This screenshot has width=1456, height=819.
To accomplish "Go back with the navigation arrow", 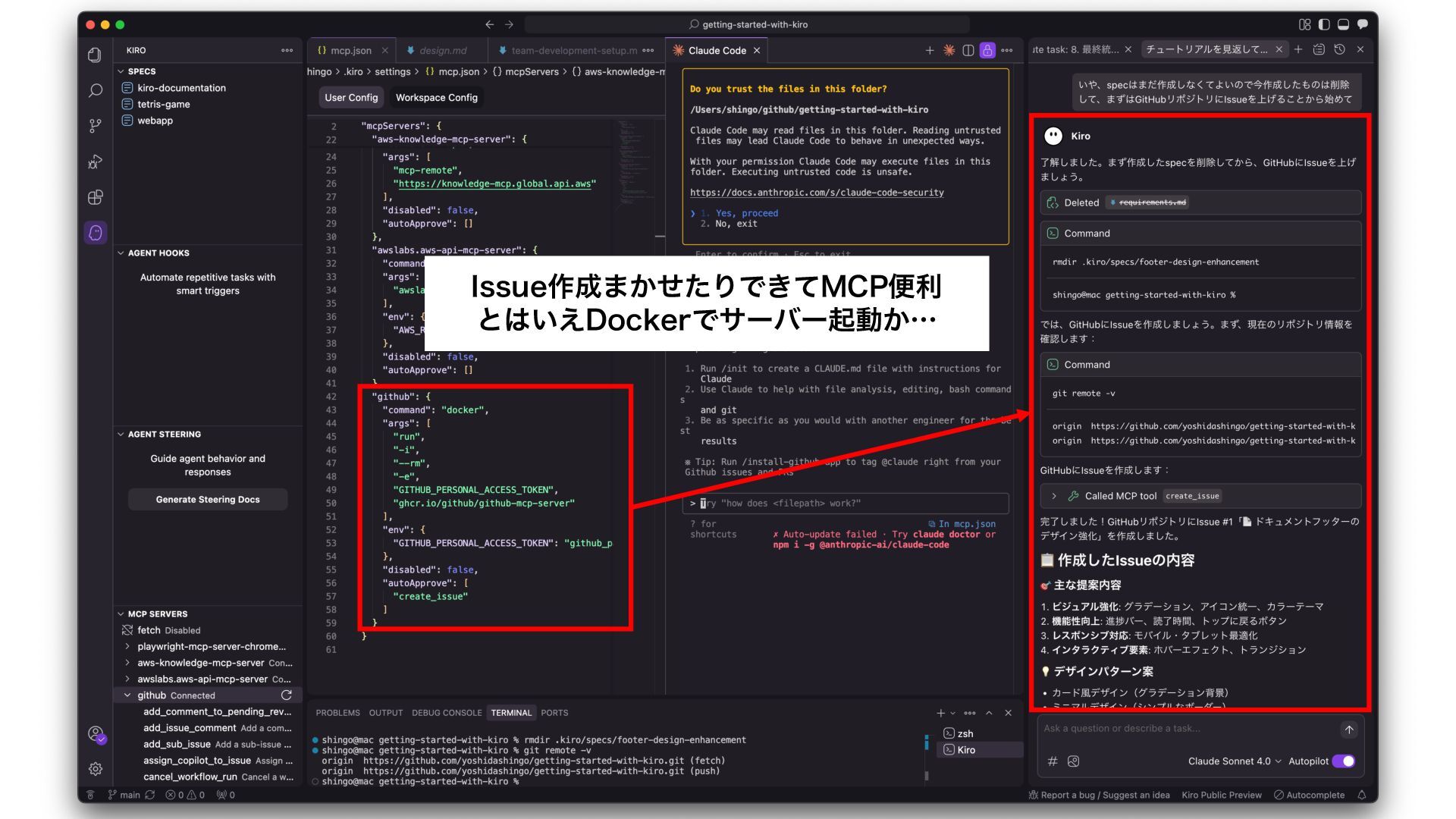I will pyautogui.click(x=490, y=24).
